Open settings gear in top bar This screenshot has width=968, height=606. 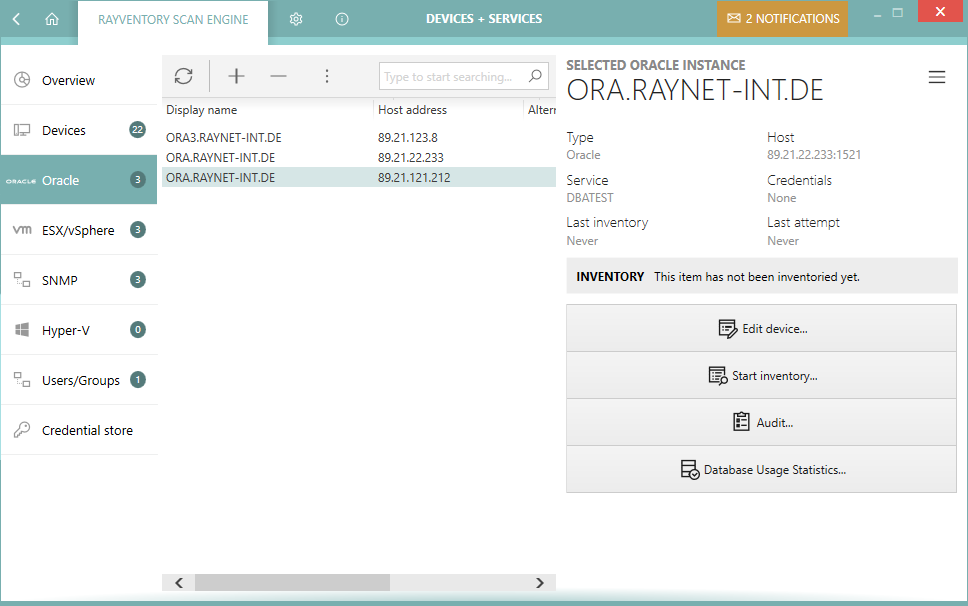click(x=296, y=19)
